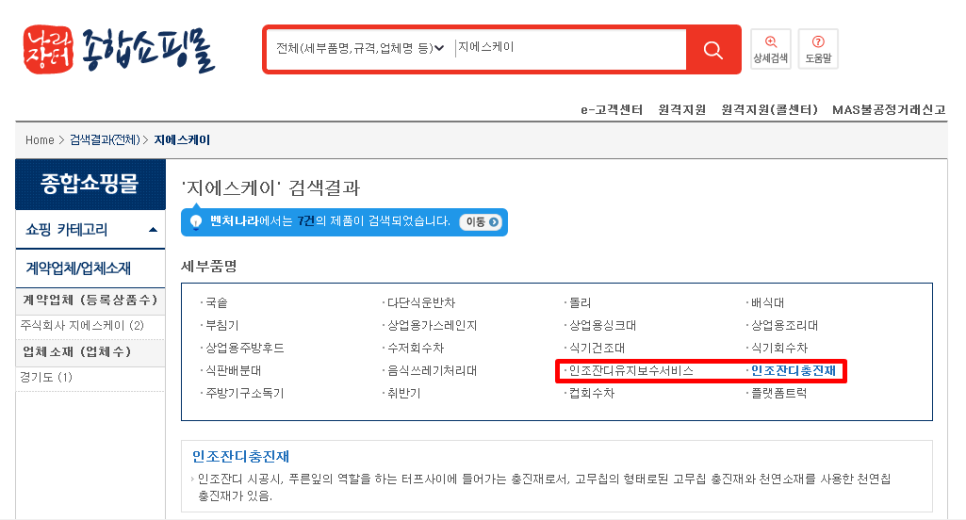This screenshot has height=520, width=966.
Task: Select 돌리 category
Action: pos(580,303)
